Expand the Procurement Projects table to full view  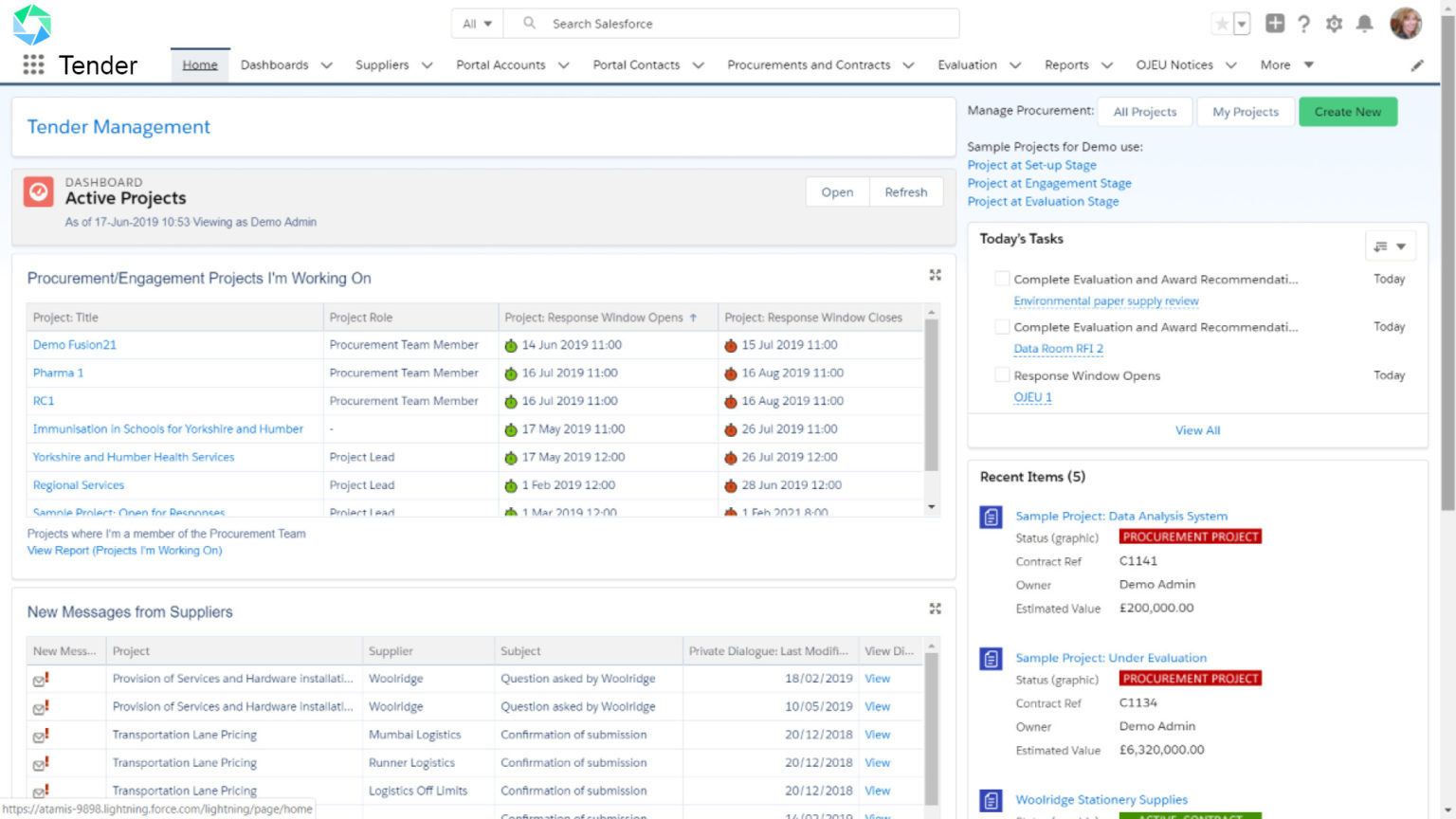click(x=935, y=275)
